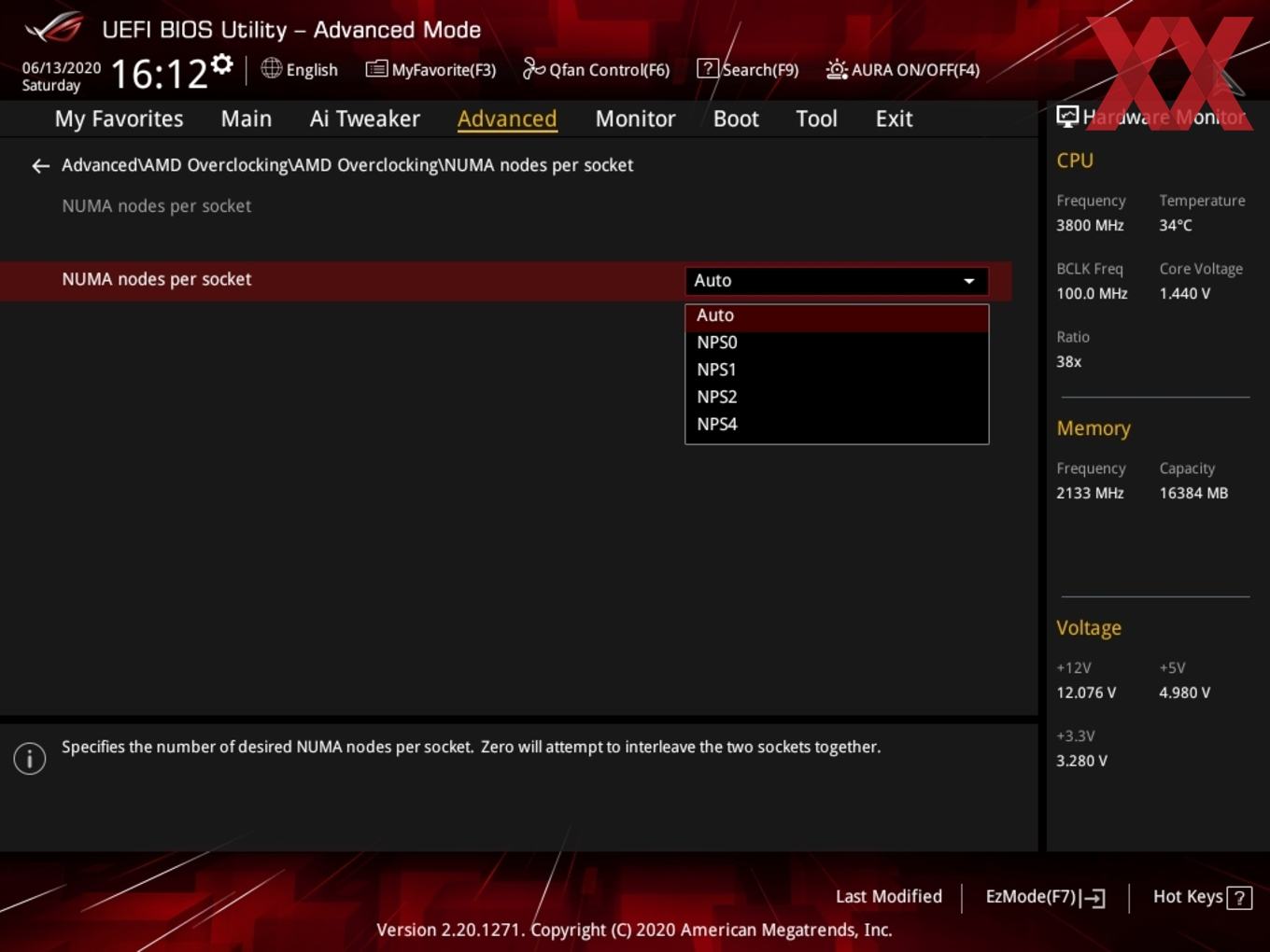Go to the Exit tab
Screen dimensions: 1270x952
[894, 119]
